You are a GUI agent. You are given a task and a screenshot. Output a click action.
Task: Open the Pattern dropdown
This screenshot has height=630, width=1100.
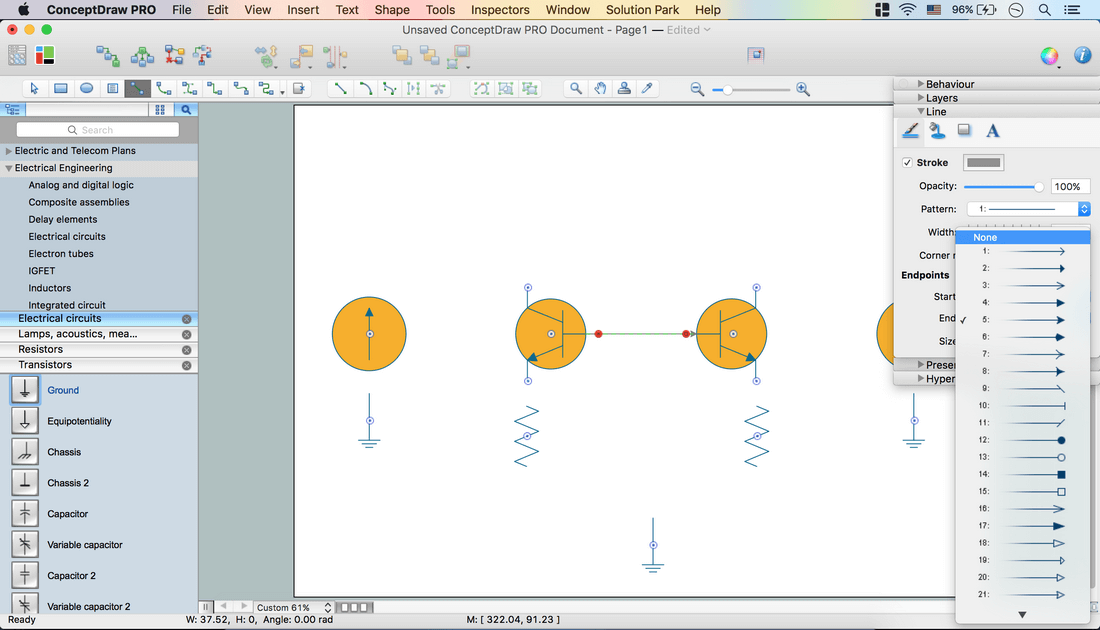point(1027,209)
